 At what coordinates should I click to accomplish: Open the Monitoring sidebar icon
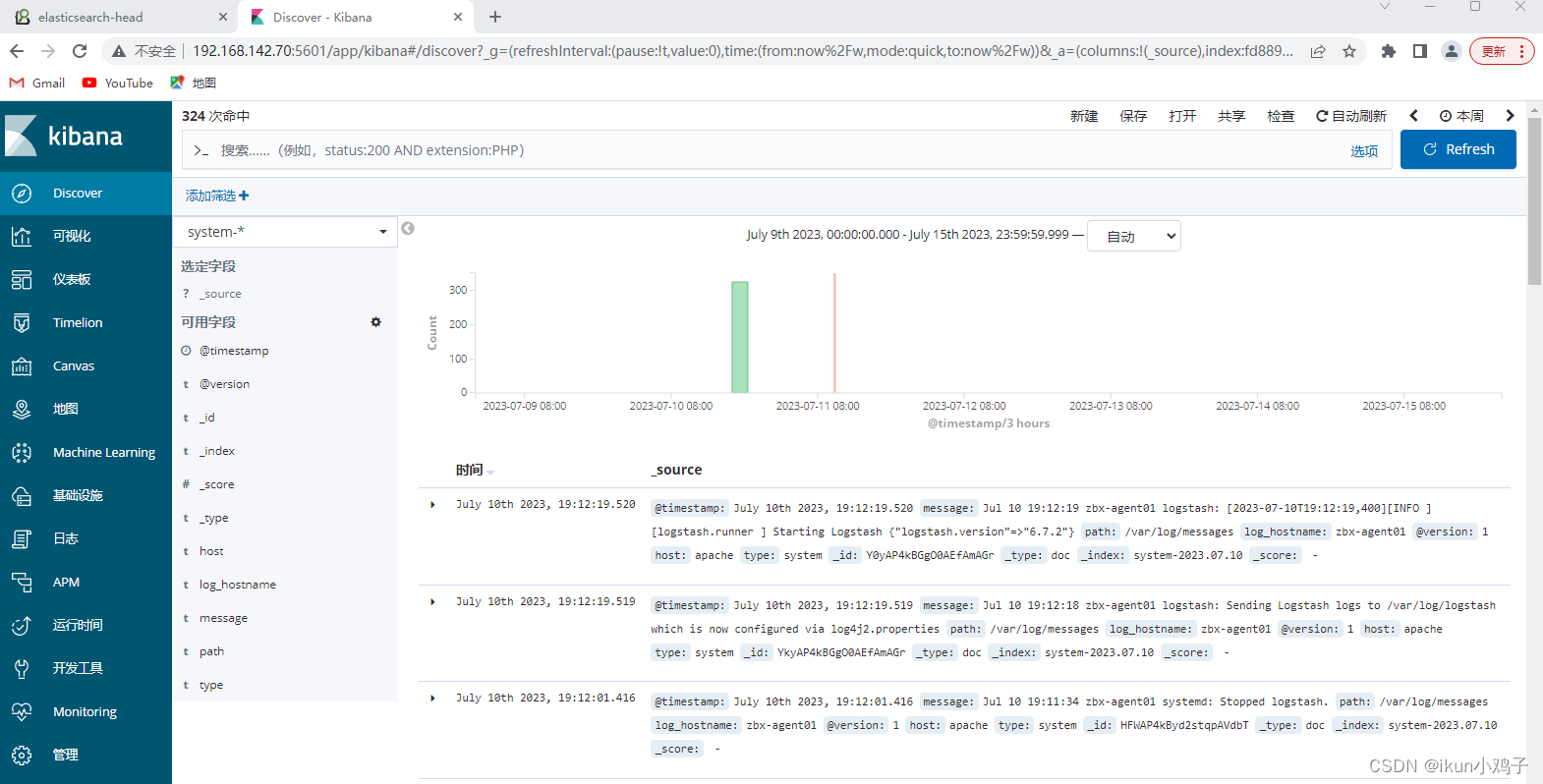[22, 712]
